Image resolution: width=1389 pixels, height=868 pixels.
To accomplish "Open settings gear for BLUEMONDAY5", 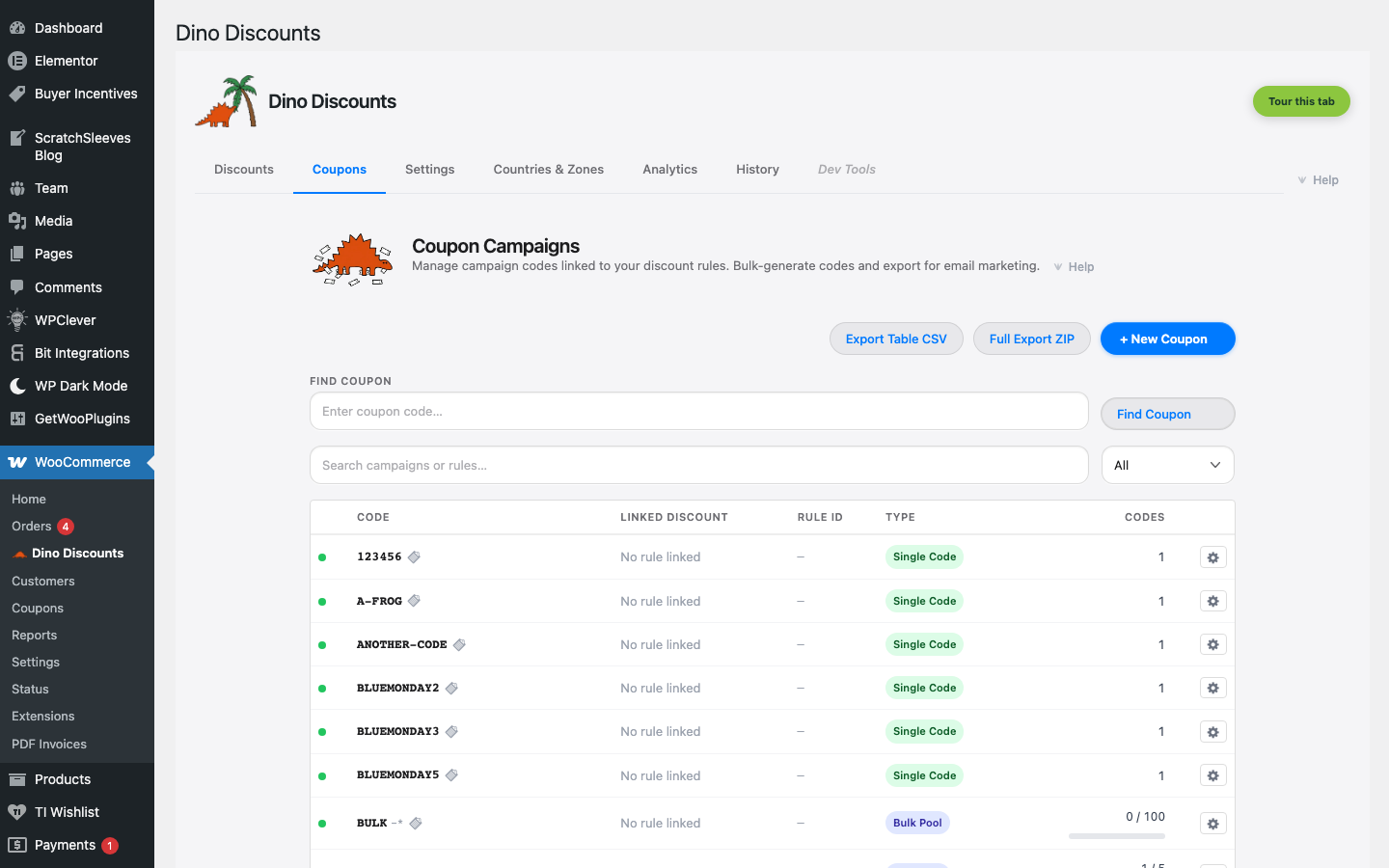I will point(1213,775).
